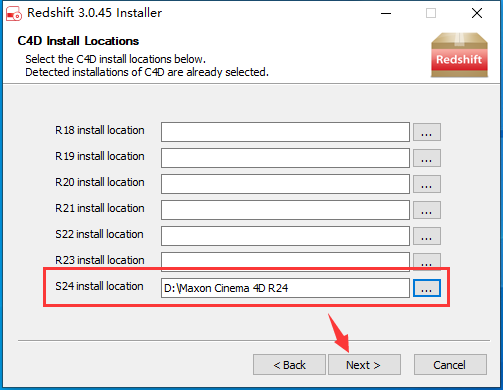Screen dimensions: 503x390
Task: Browse for S24 install location
Action: [427, 288]
